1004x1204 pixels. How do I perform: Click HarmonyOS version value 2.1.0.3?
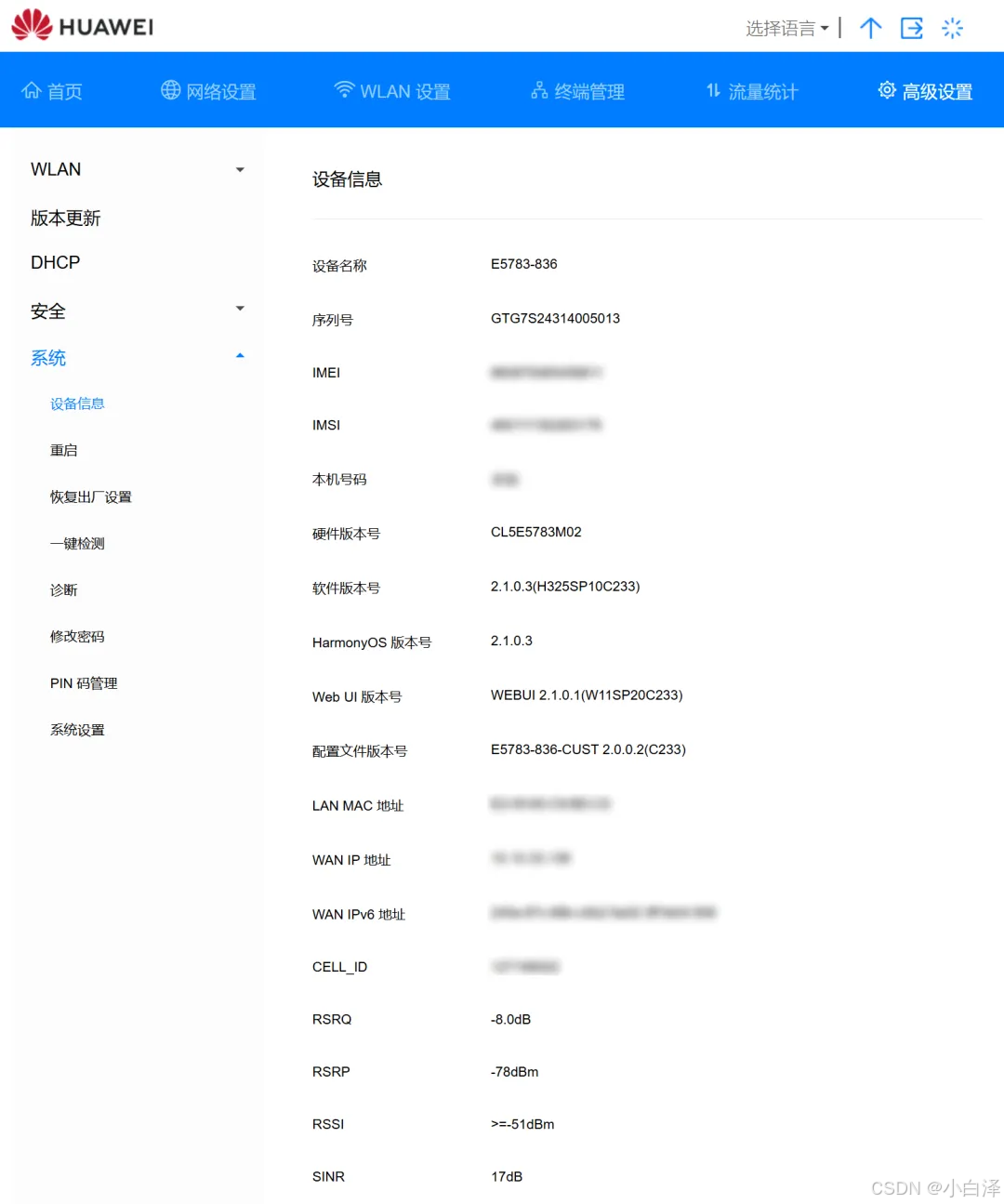point(511,641)
